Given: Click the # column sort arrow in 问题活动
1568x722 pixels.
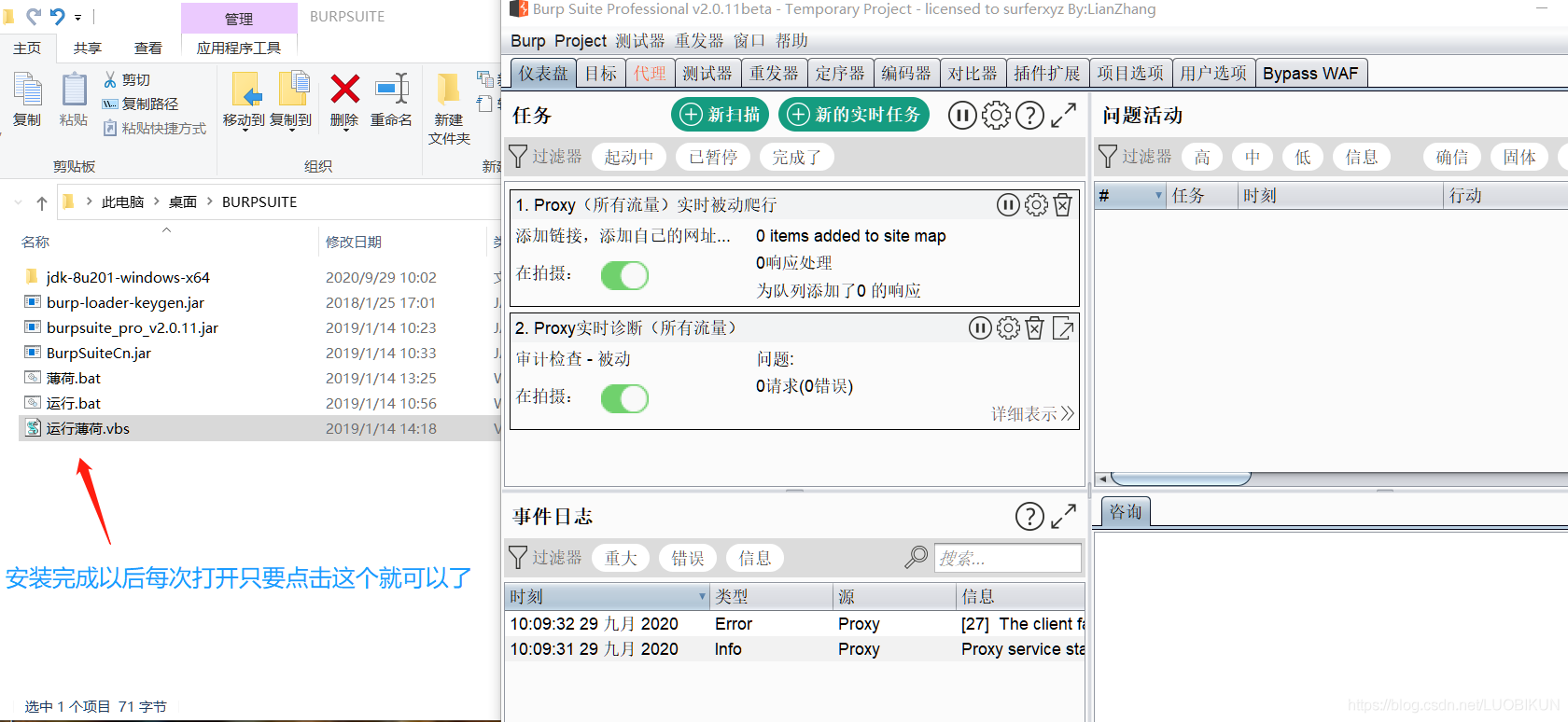Looking at the screenshot, I should 1158,195.
